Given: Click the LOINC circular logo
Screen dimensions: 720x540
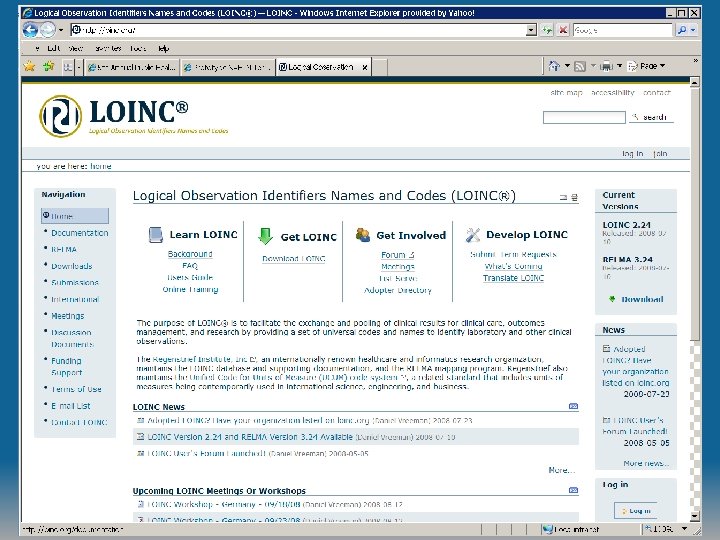Looking at the screenshot, I should [x=61, y=116].
